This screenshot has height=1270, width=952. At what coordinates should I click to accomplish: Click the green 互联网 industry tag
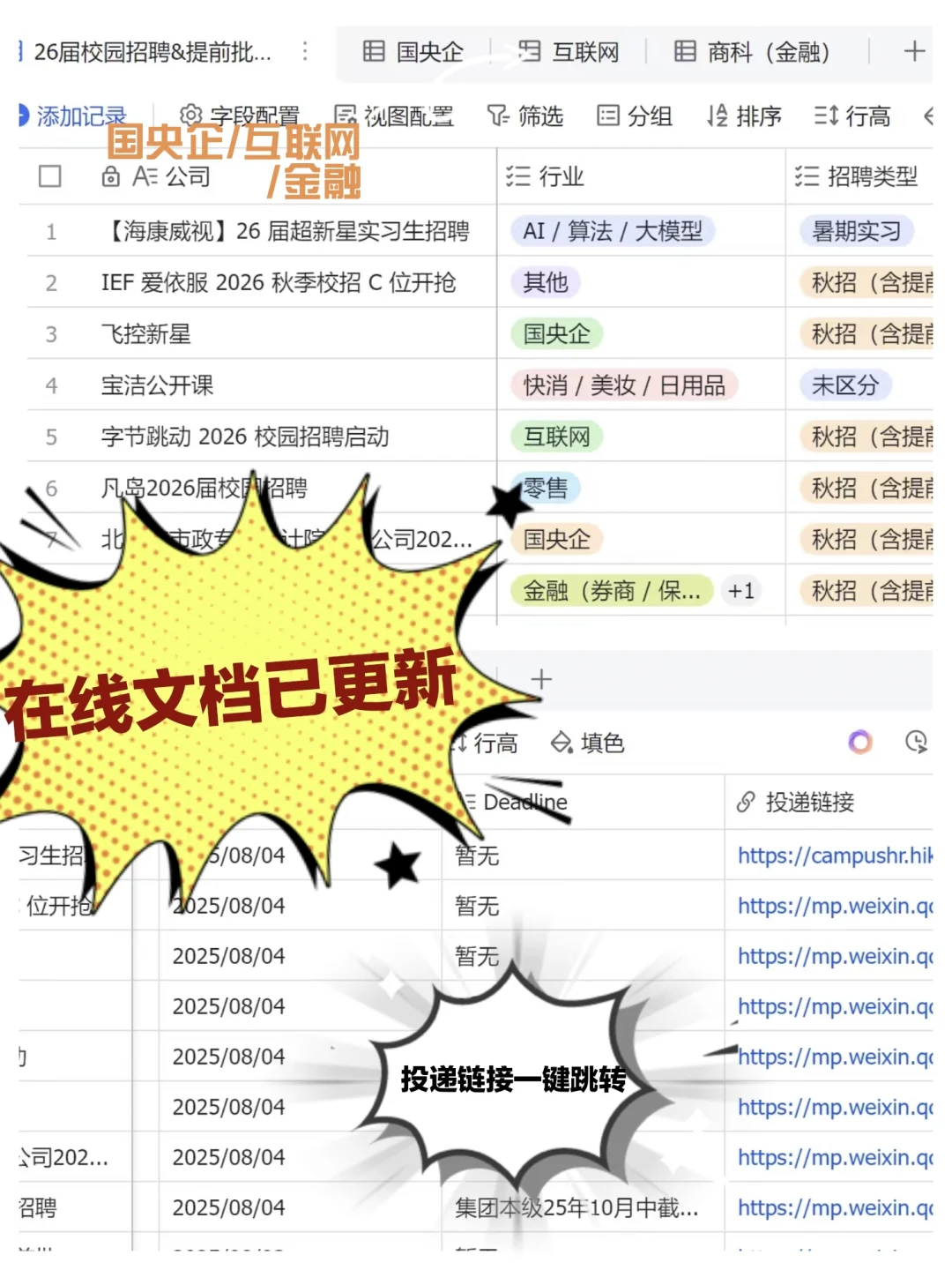tap(557, 437)
